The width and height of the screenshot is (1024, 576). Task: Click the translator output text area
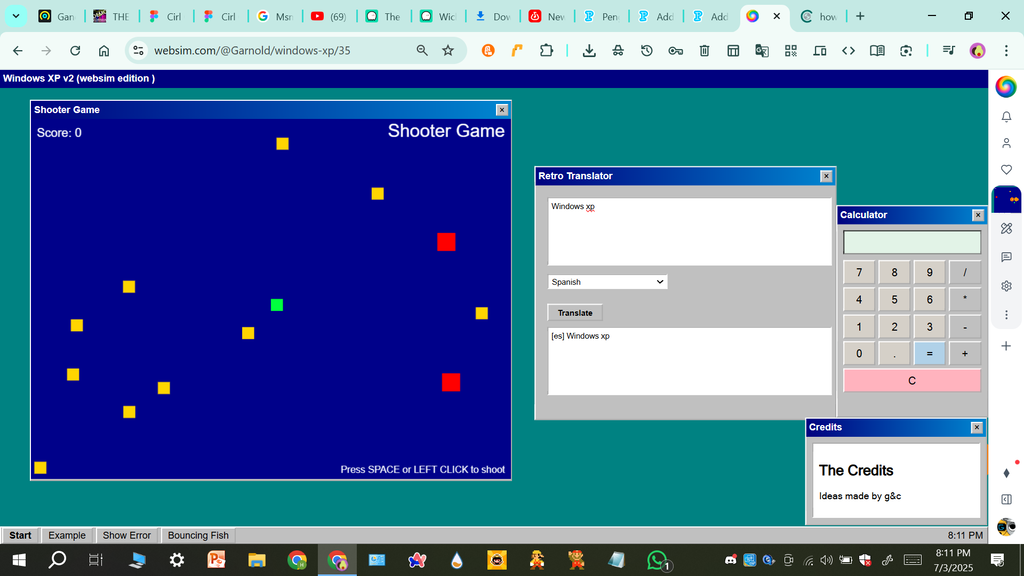click(x=689, y=361)
